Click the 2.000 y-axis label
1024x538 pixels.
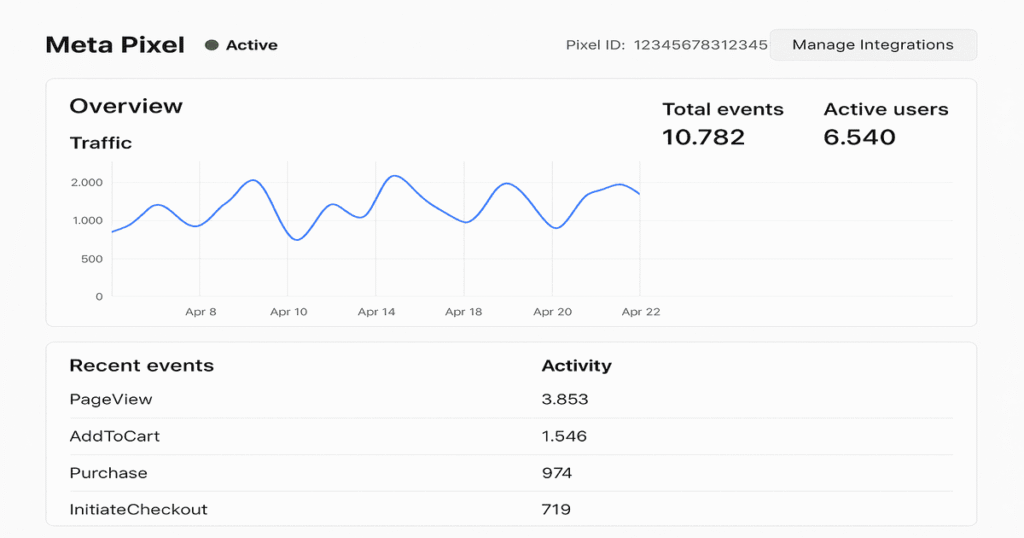click(87, 182)
